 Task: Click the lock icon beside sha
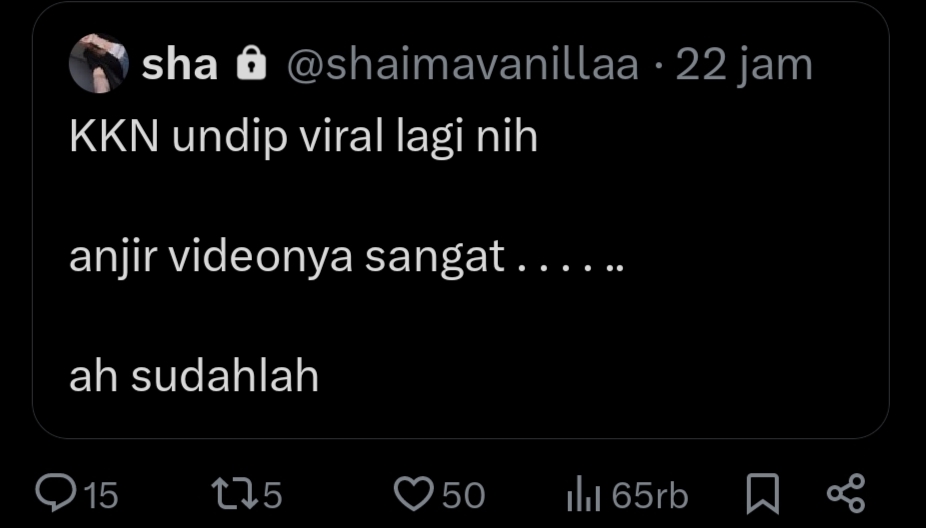coord(251,66)
